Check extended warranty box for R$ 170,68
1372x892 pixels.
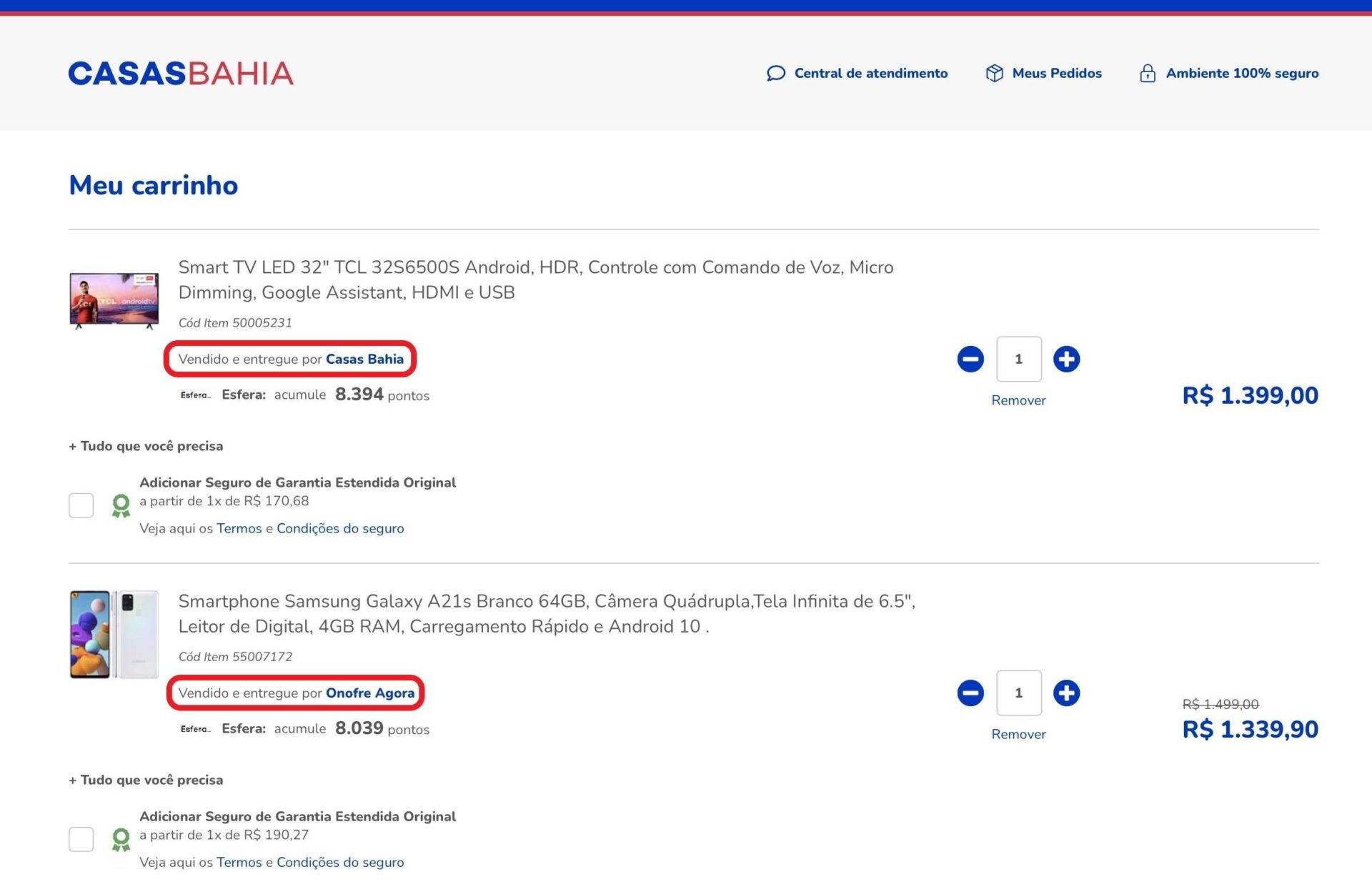coord(81,505)
